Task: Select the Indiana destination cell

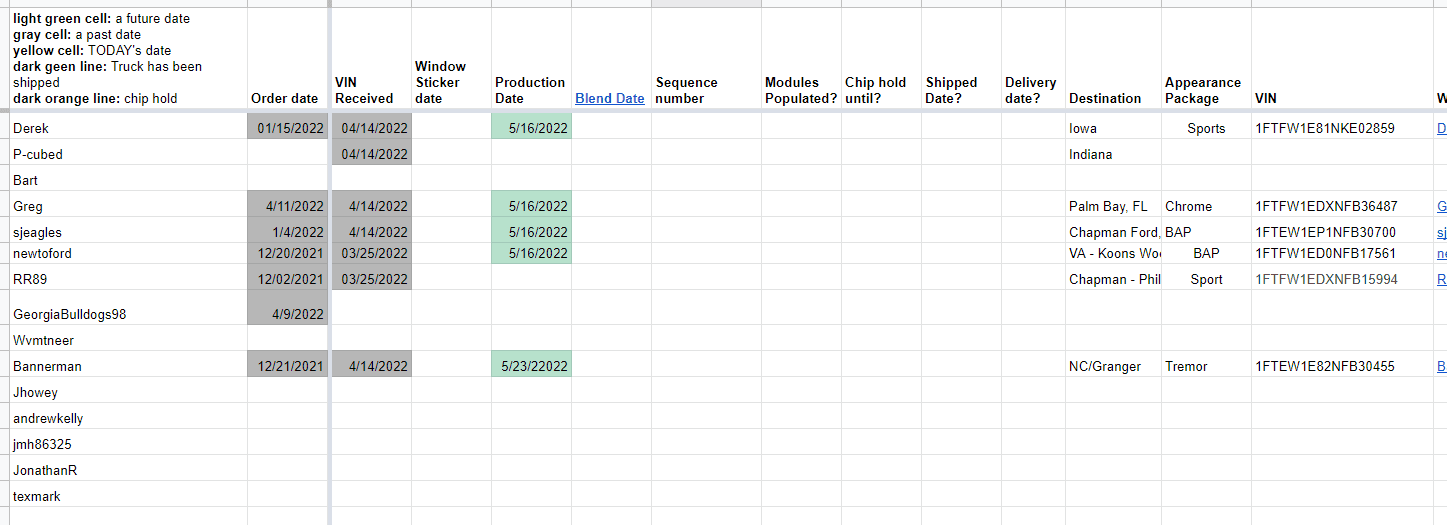Action: click(x=1090, y=154)
